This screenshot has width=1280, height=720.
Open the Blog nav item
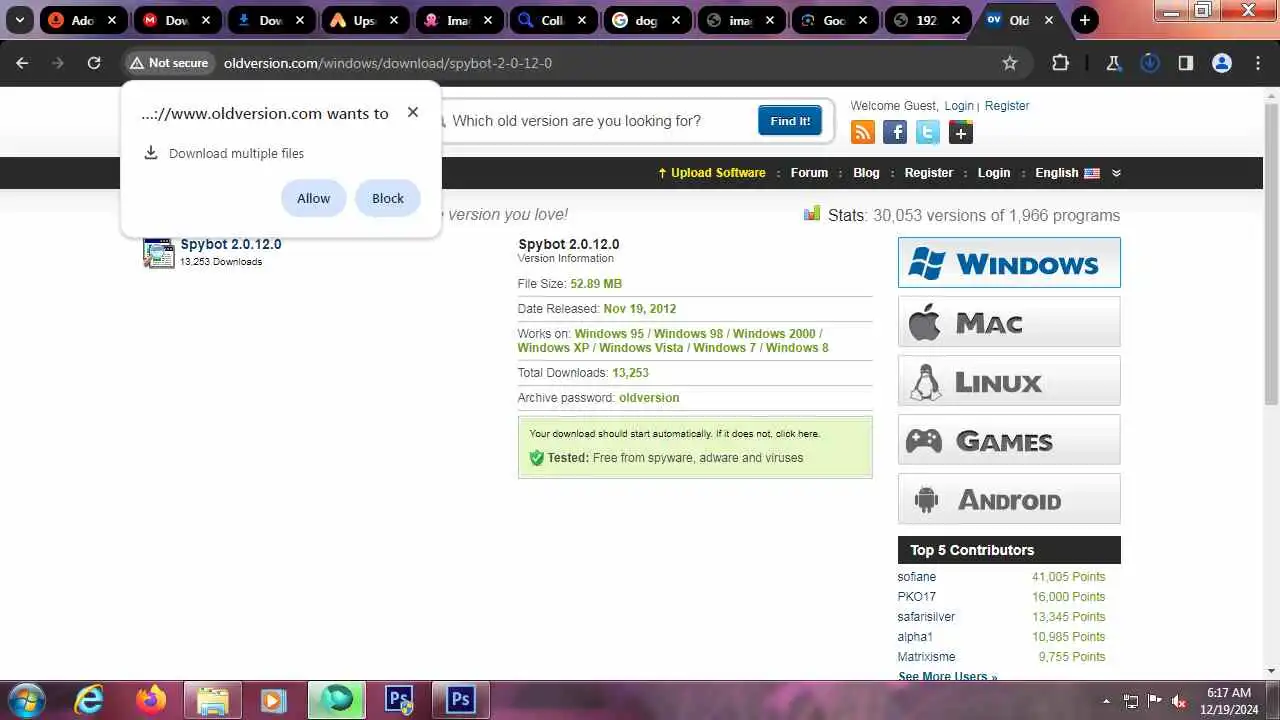click(866, 173)
